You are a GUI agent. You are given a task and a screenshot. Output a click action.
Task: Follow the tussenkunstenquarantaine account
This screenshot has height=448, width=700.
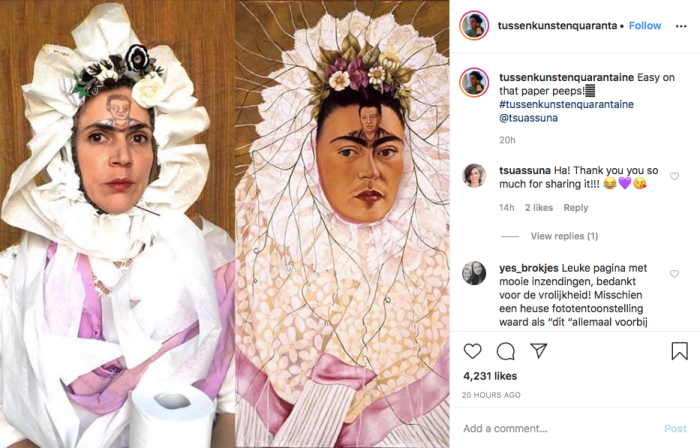[x=645, y=25]
